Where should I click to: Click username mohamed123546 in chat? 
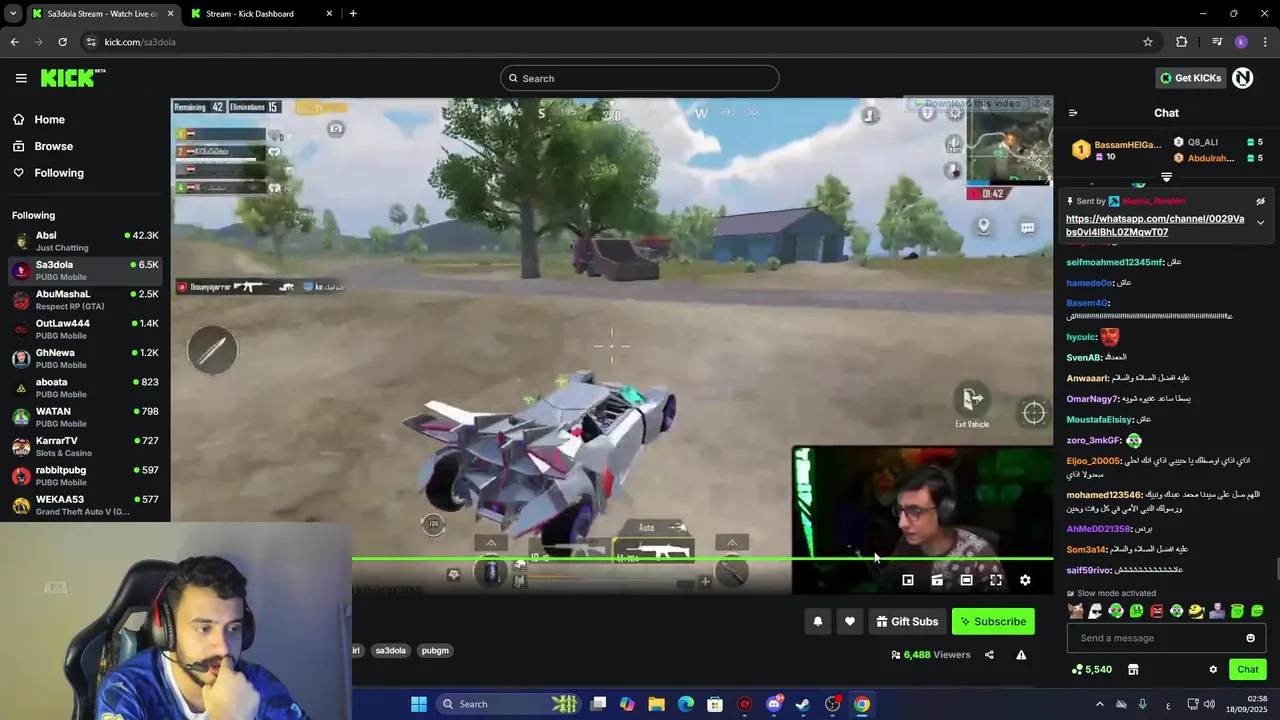click(x=1104, y=495)
